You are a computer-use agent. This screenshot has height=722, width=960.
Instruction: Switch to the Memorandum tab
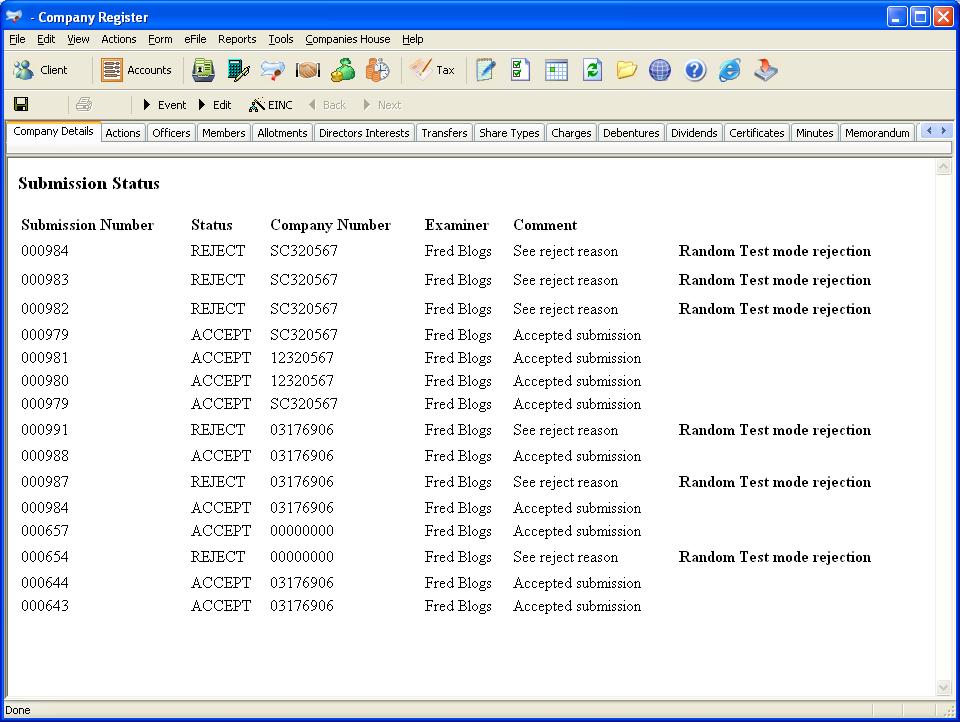[877, 133]
